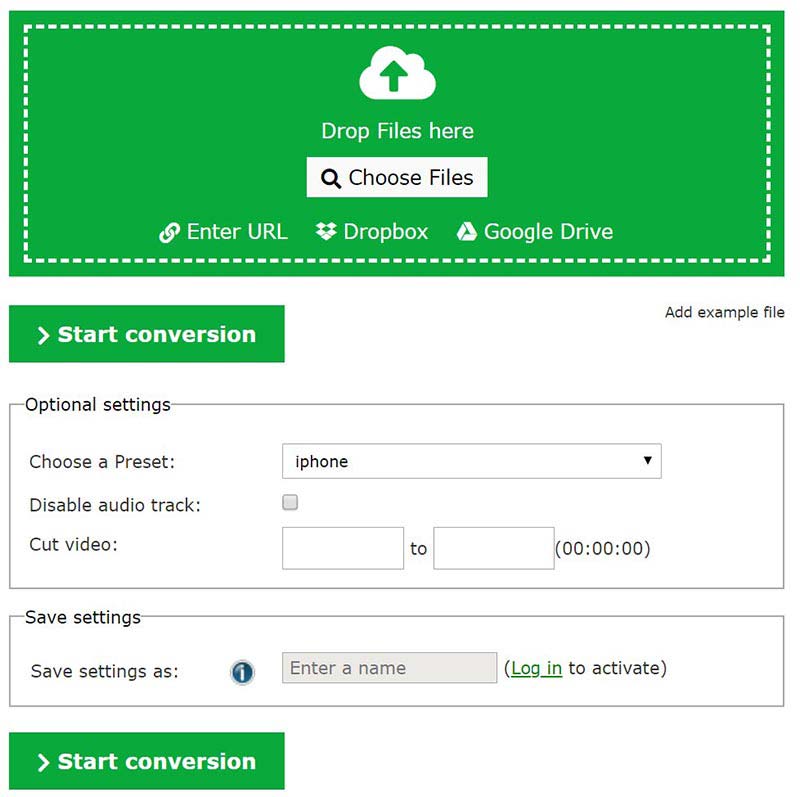The image size is (800, 797).
Task: Open the preset dropdown arrow
Action: pyautogui.click(x=647, y=461)
